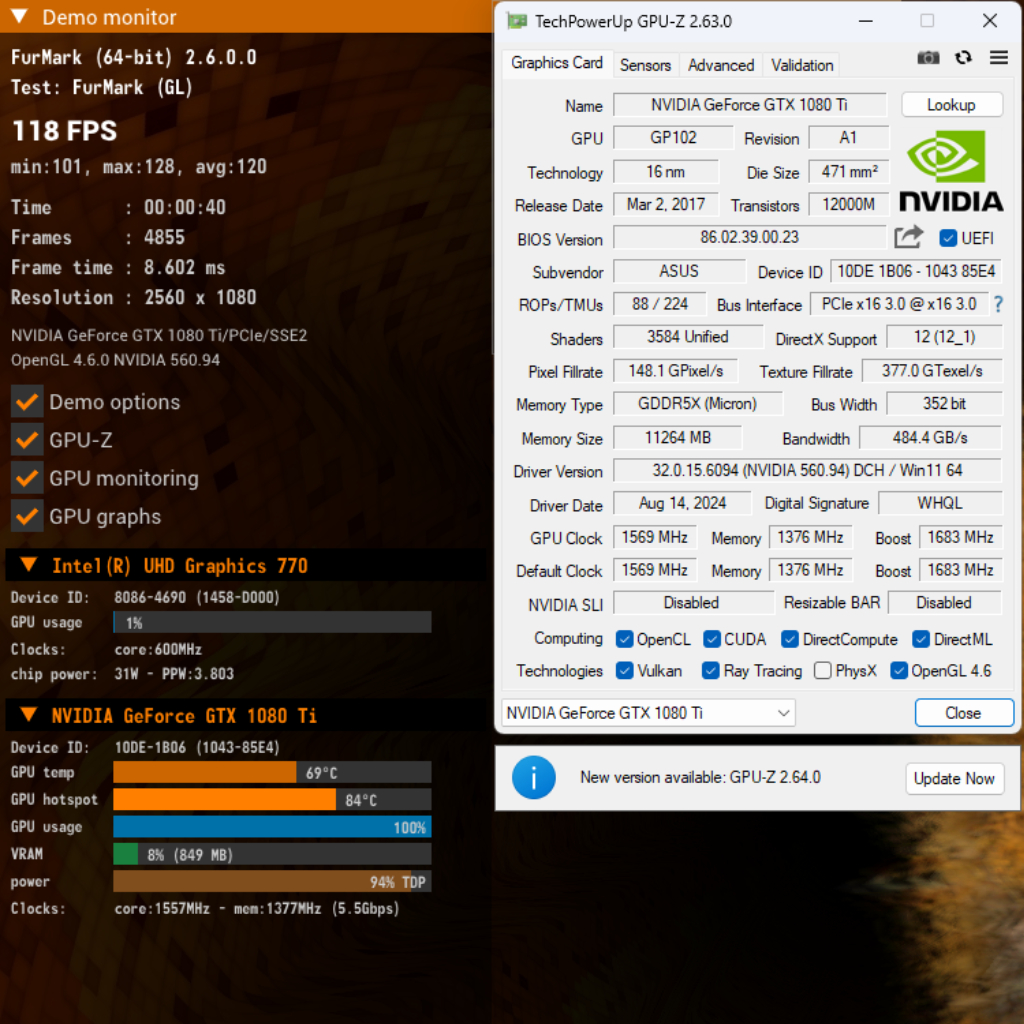Collapse the Demo monitor panel
This screenshot has width=1024, height=1024.
click(20, 17)
